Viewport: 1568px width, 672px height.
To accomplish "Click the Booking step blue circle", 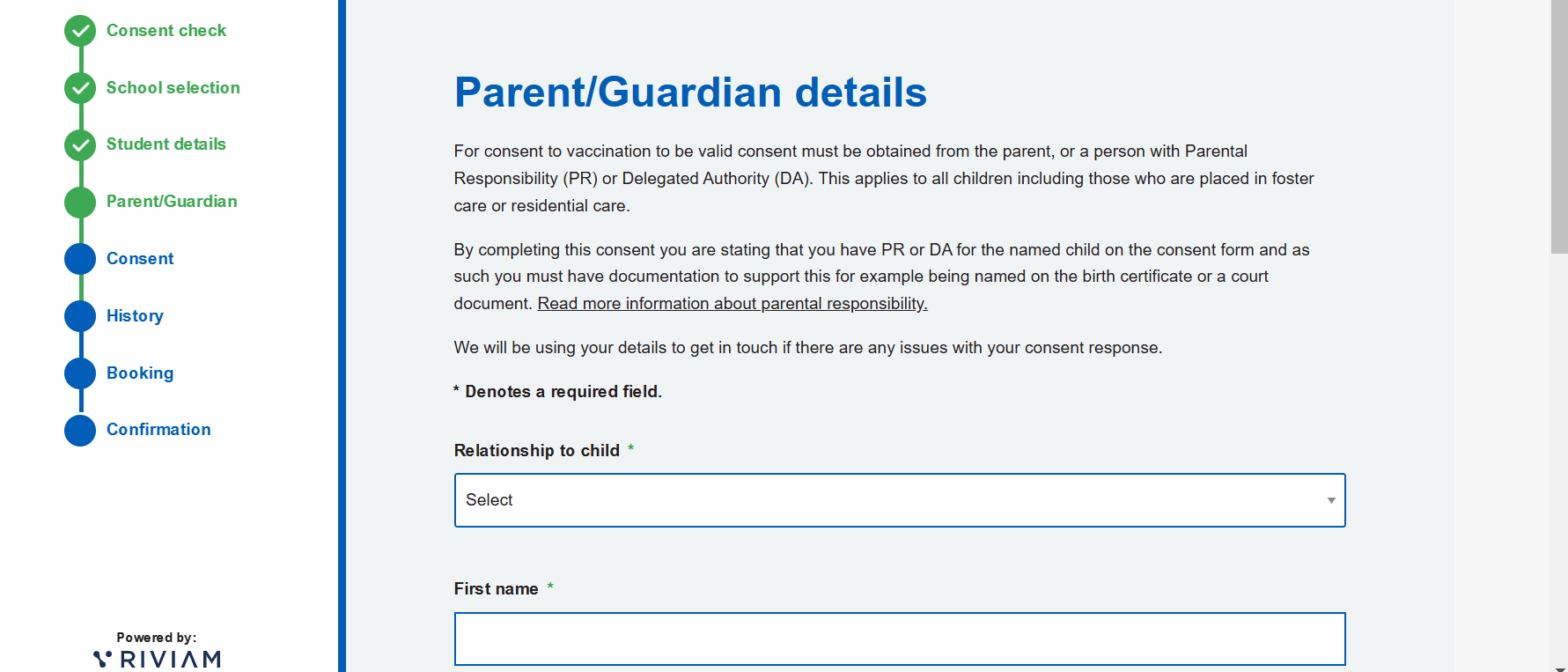I will 80,373.
